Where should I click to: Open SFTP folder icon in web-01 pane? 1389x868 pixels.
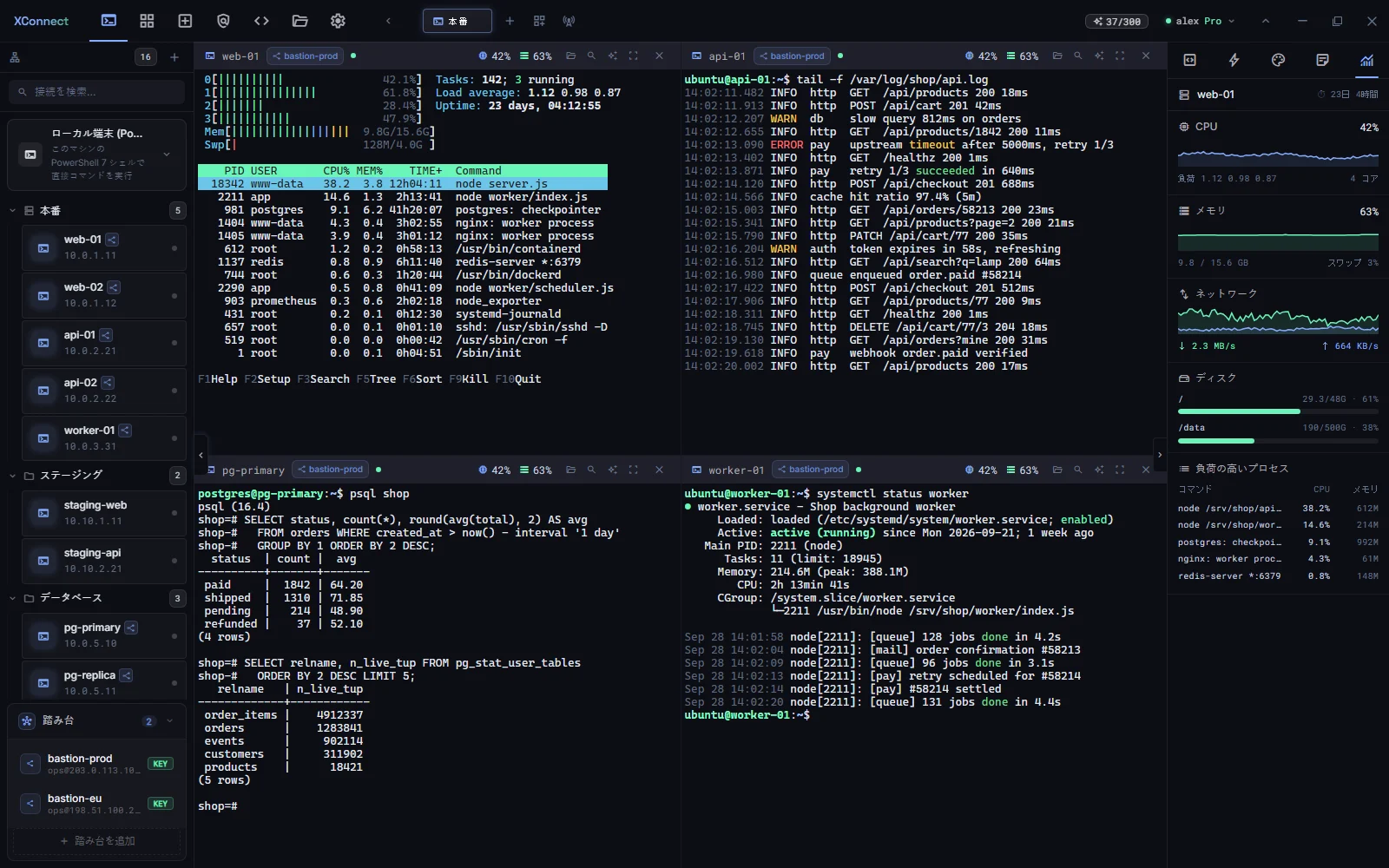[570, 56]
